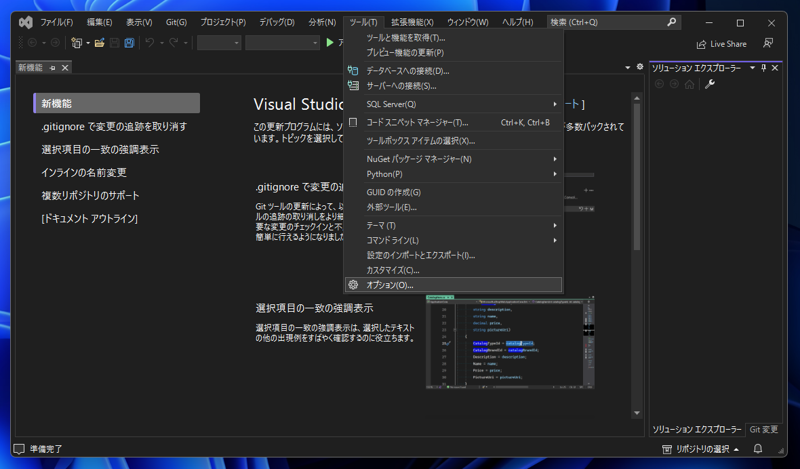Open the 拡張機能(X) menu
800x469 pixels.
[412, 22]
